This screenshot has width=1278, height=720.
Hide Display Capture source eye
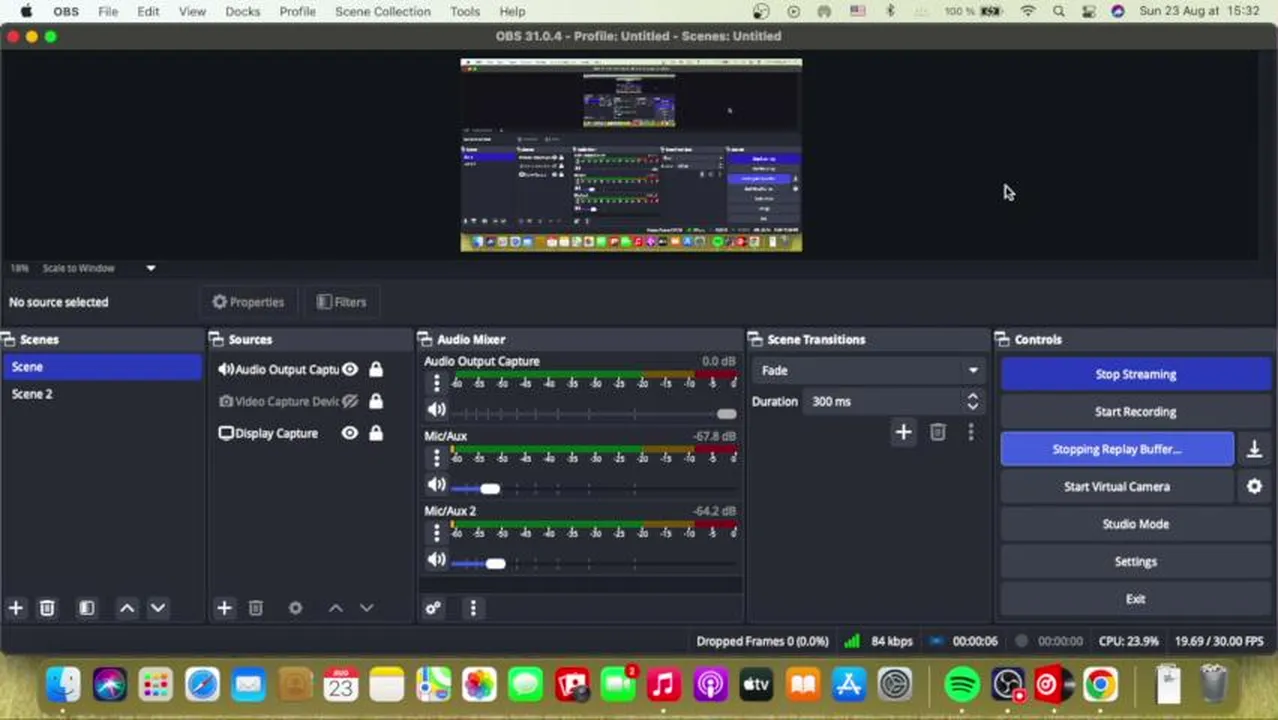pyautogui.click(x=350, y=433)
